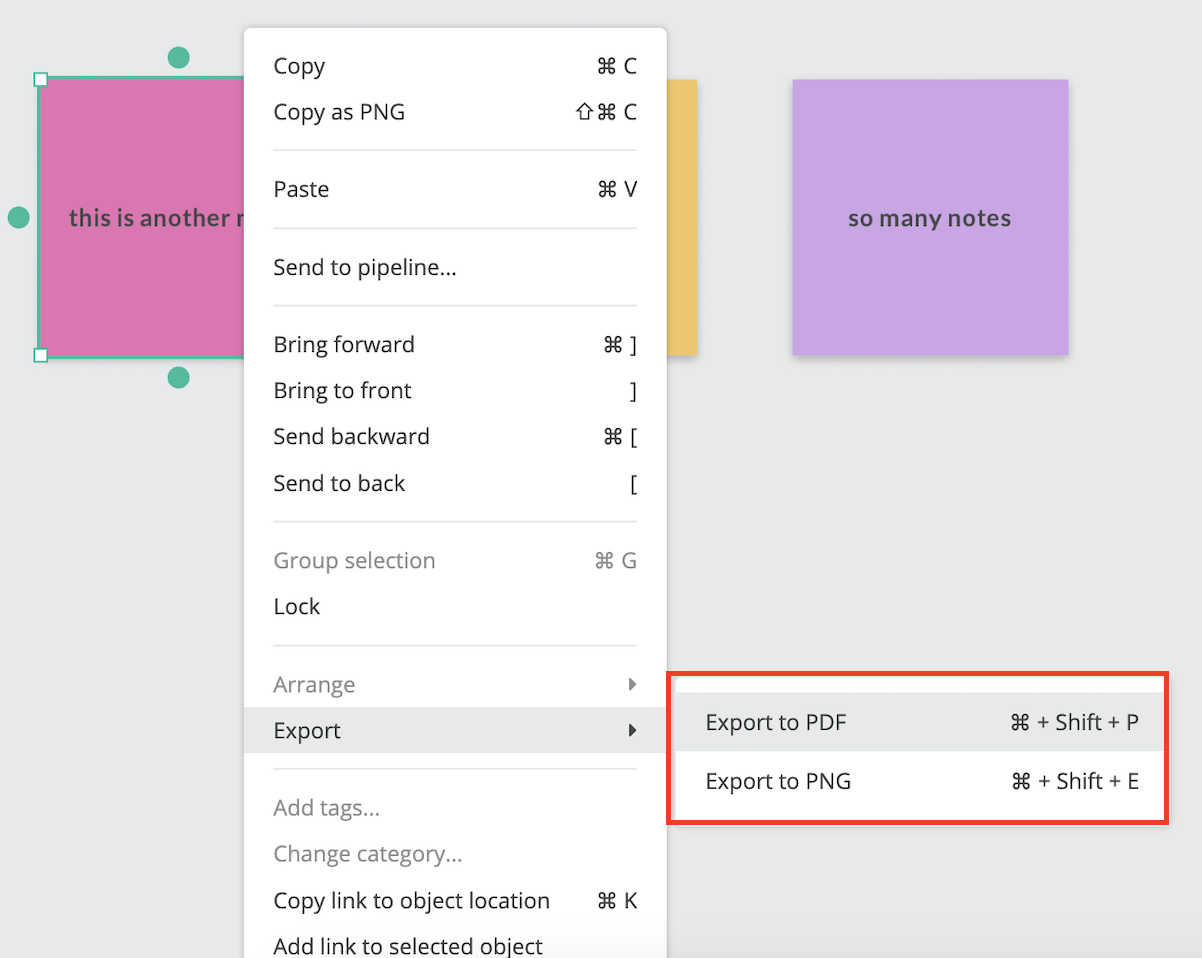
Task: Choose Copy link to object location
Action: pyautogui.click(x=455, y=901)
